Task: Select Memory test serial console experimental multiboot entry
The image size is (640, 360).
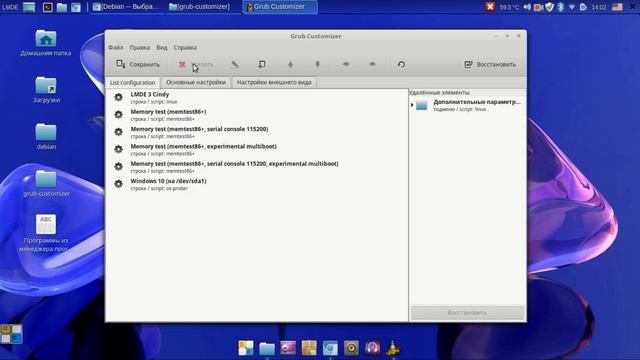Action: [256, 167]
